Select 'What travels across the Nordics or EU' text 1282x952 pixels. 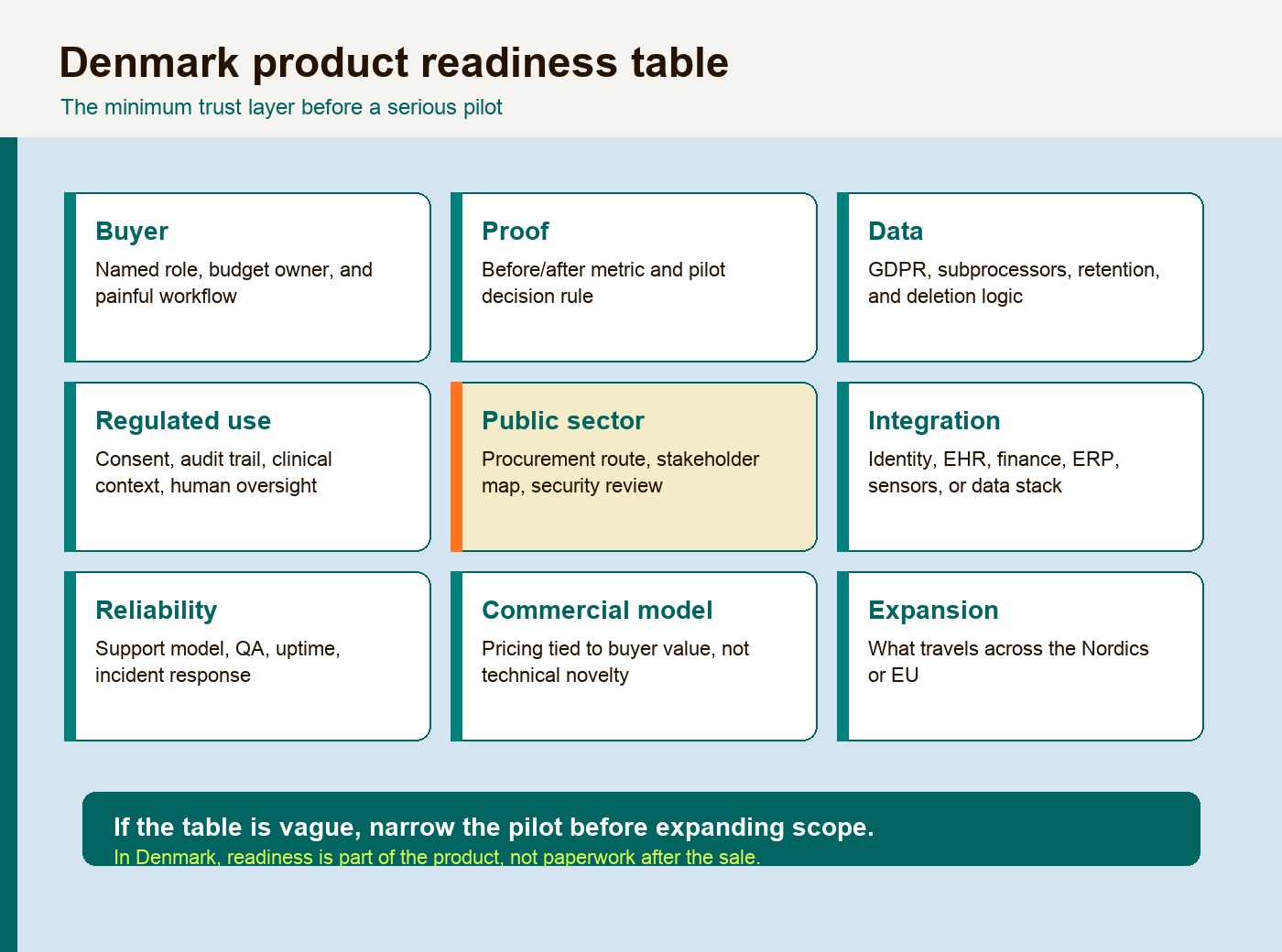click(x=1008, y=662)
